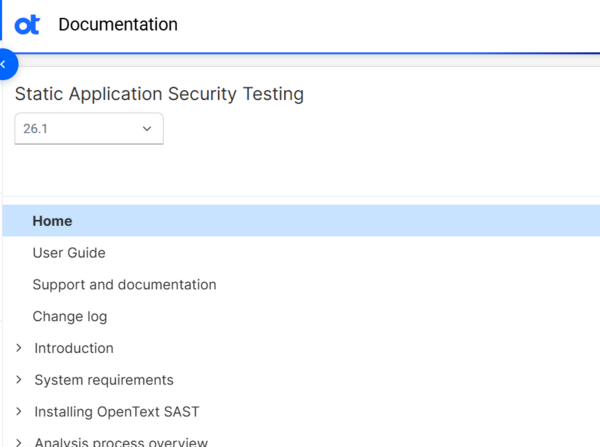
Task: Select the System requirements topic label
Action: (x=104, y=381)
